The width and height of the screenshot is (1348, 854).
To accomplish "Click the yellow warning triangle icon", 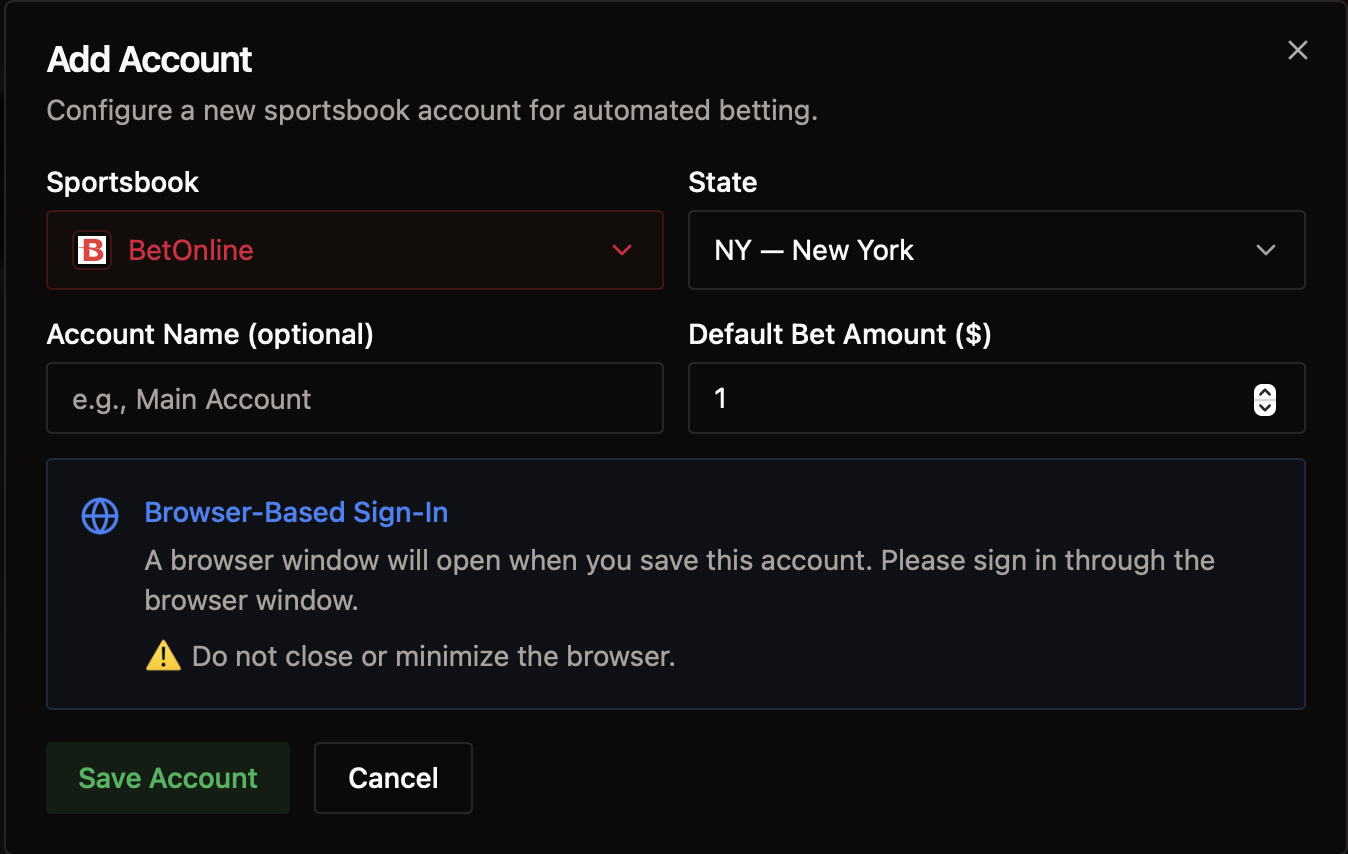I will click(163, 656).
